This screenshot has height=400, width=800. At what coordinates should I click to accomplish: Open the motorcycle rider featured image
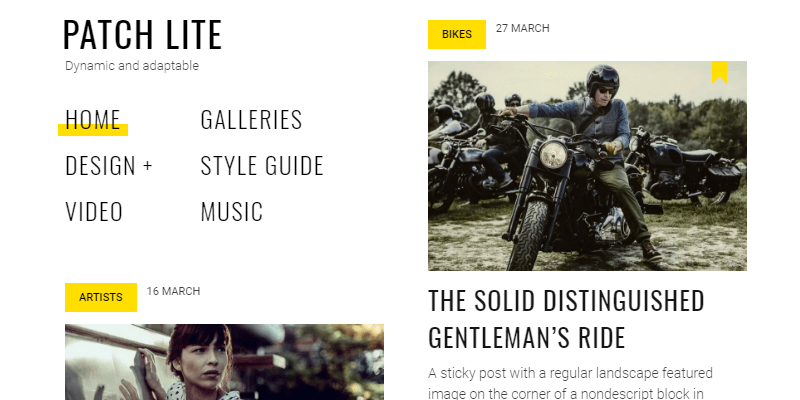click(x=587, y=166)
